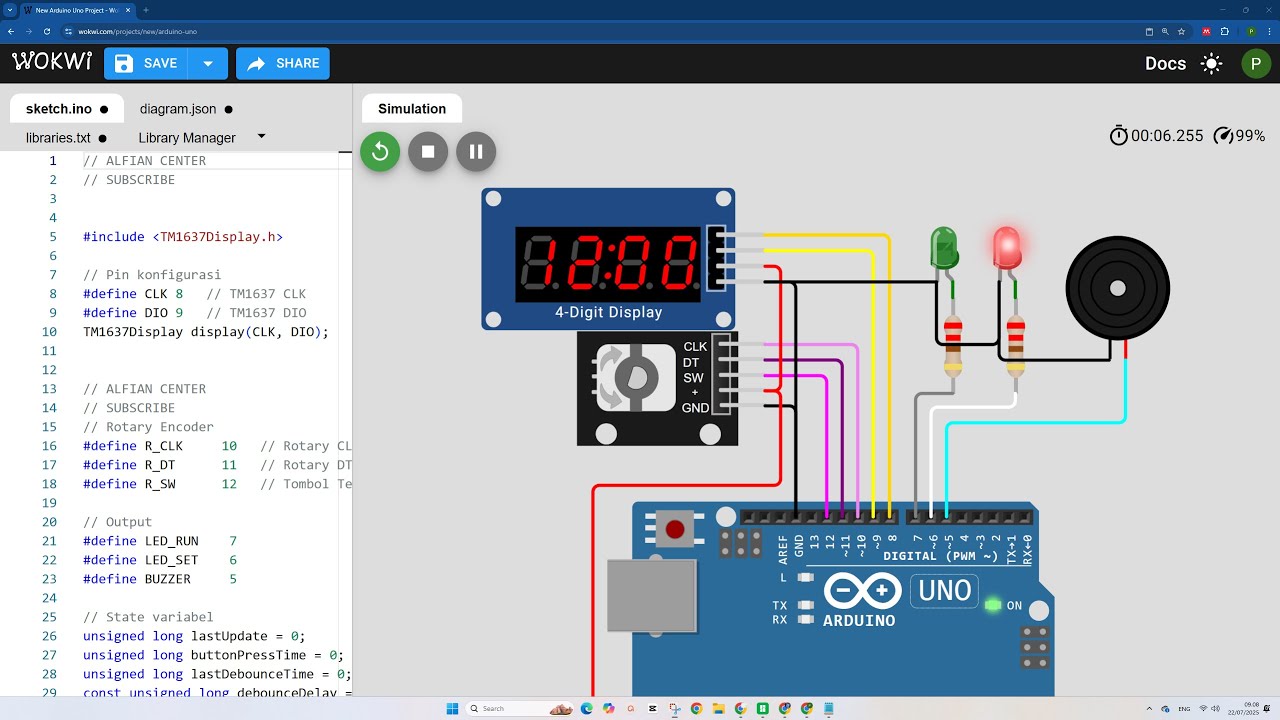The image size is (1280, 720).
Task: Pause the simulation
Action: coord(476,152)
